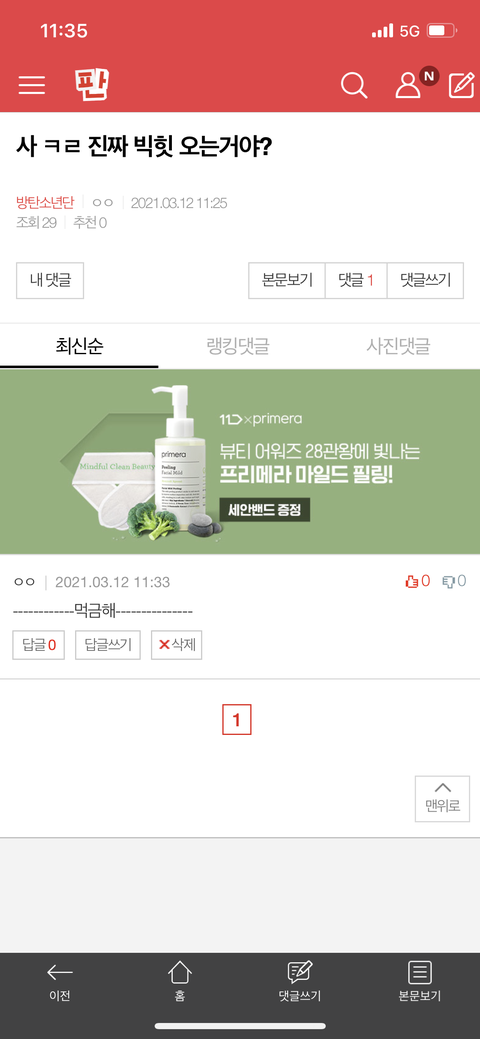Click the top 본문보기 button
The width and height of the screenshot is (480, 1039).
tap(287, 280)
